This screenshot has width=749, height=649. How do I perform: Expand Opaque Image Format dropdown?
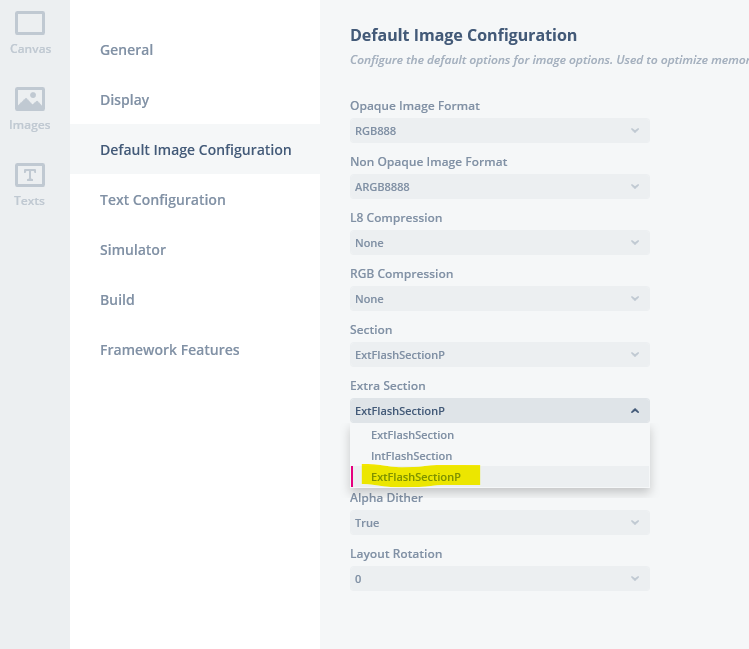coord(499,131)
